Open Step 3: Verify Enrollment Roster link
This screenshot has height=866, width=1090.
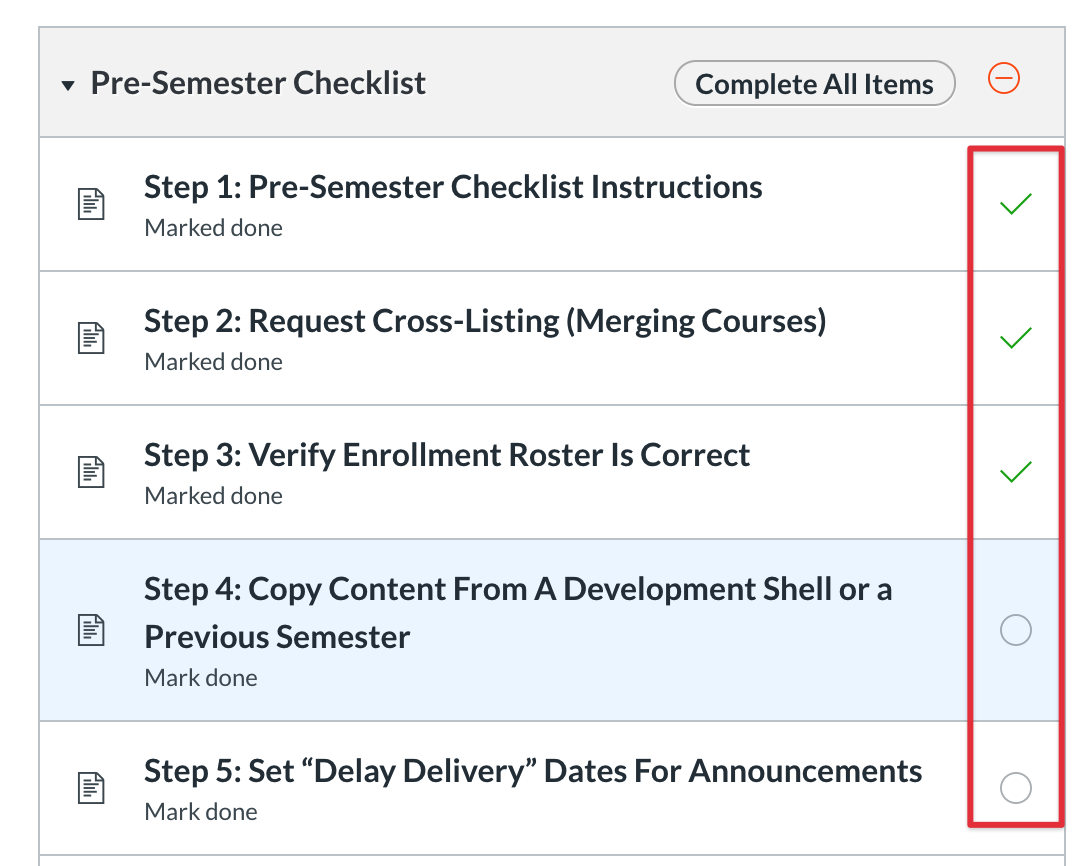pos(447,455)
